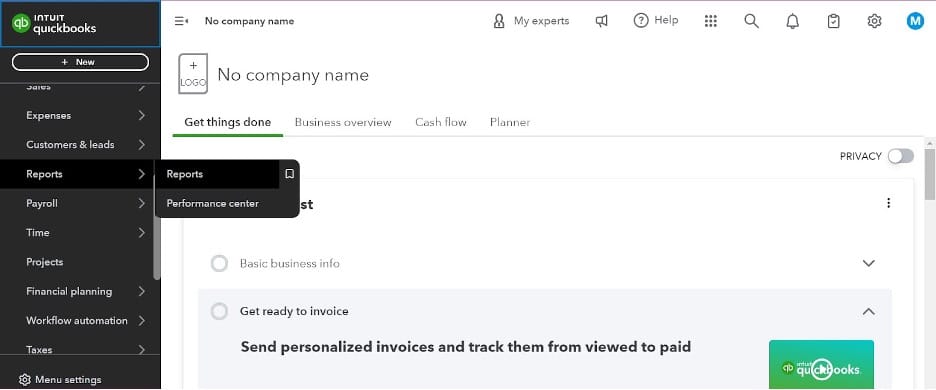The width and height of the screenshot is (936, 390).
Task: Open the Help menu
Action: 655,21
